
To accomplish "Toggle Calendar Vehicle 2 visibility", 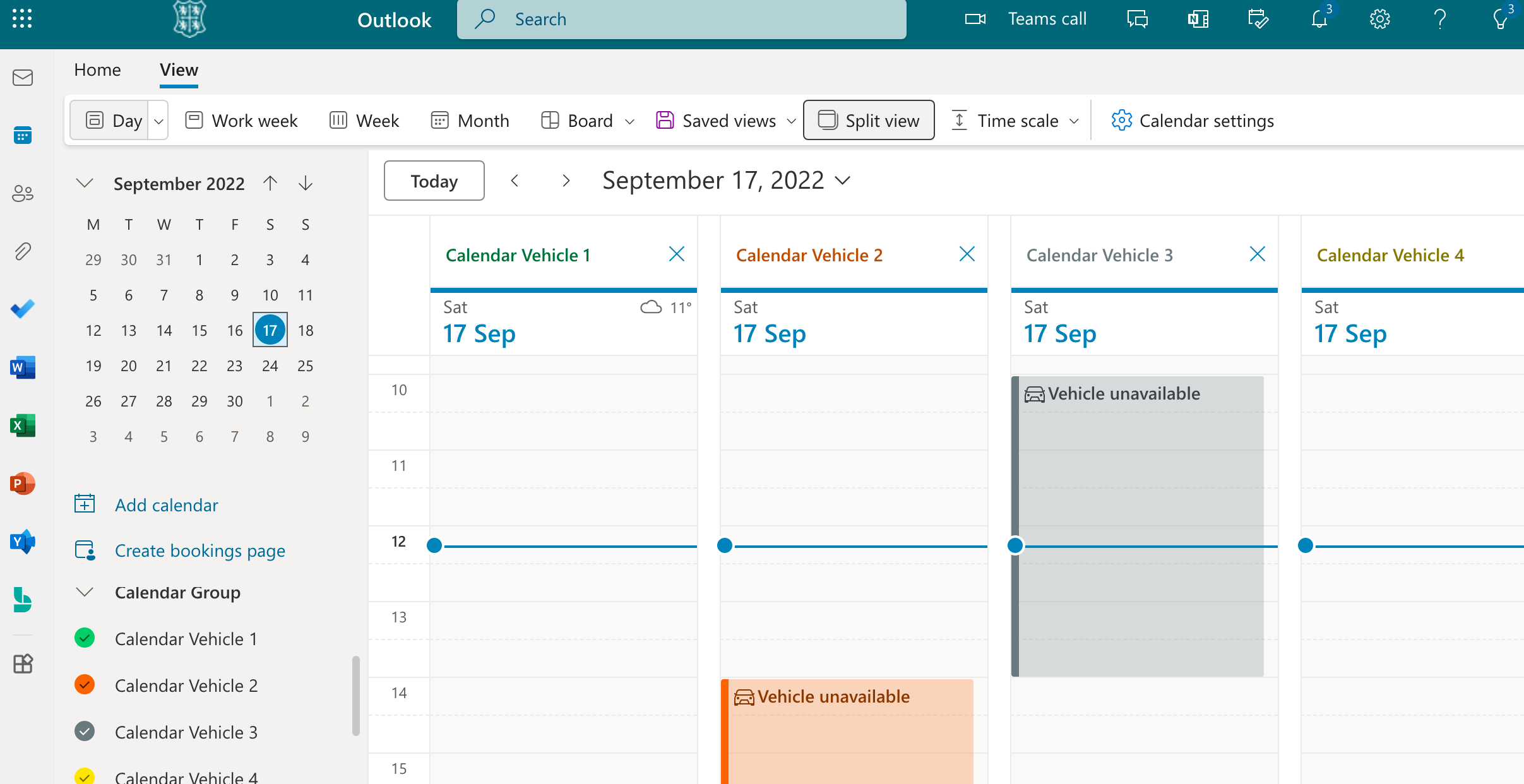I will pos(85,685).
